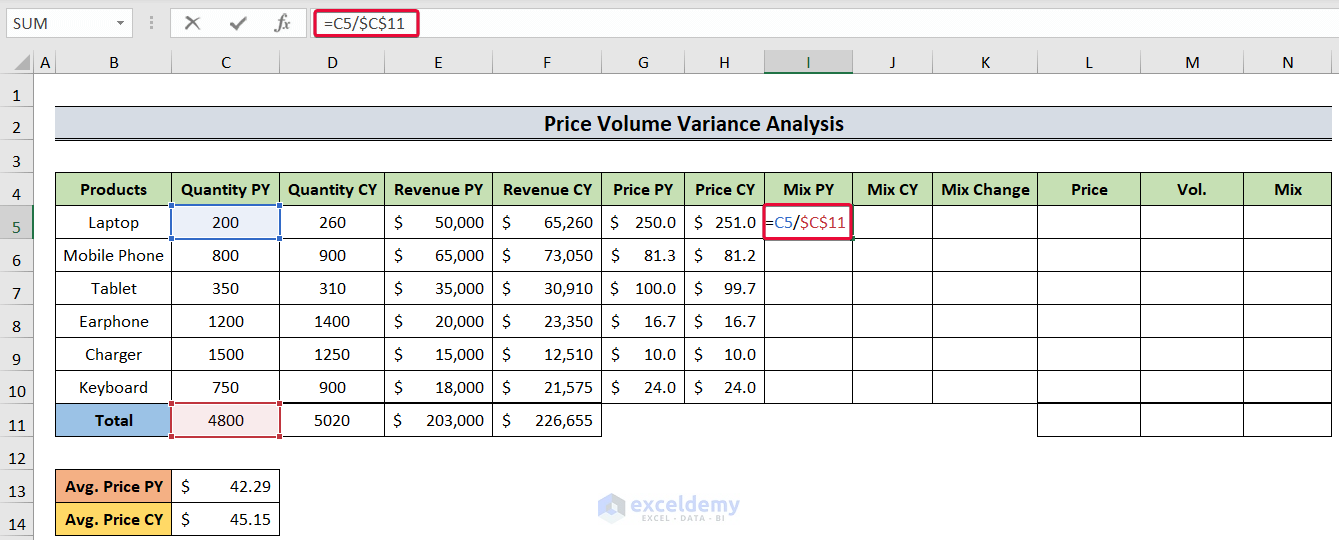Open the Name Box dropdown arrow
The height and width of the screenshot is (540, 1339).
(x=120, y=23)
